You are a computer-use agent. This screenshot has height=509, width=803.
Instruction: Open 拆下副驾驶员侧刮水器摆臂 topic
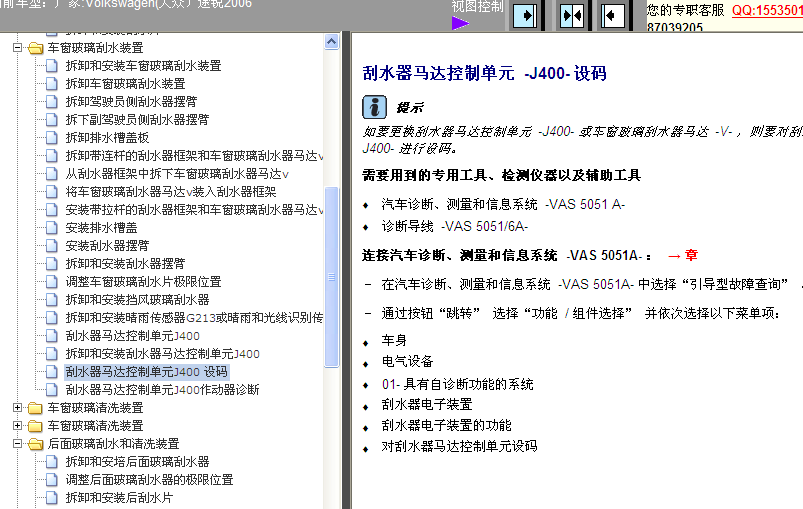tap(137, 119)
